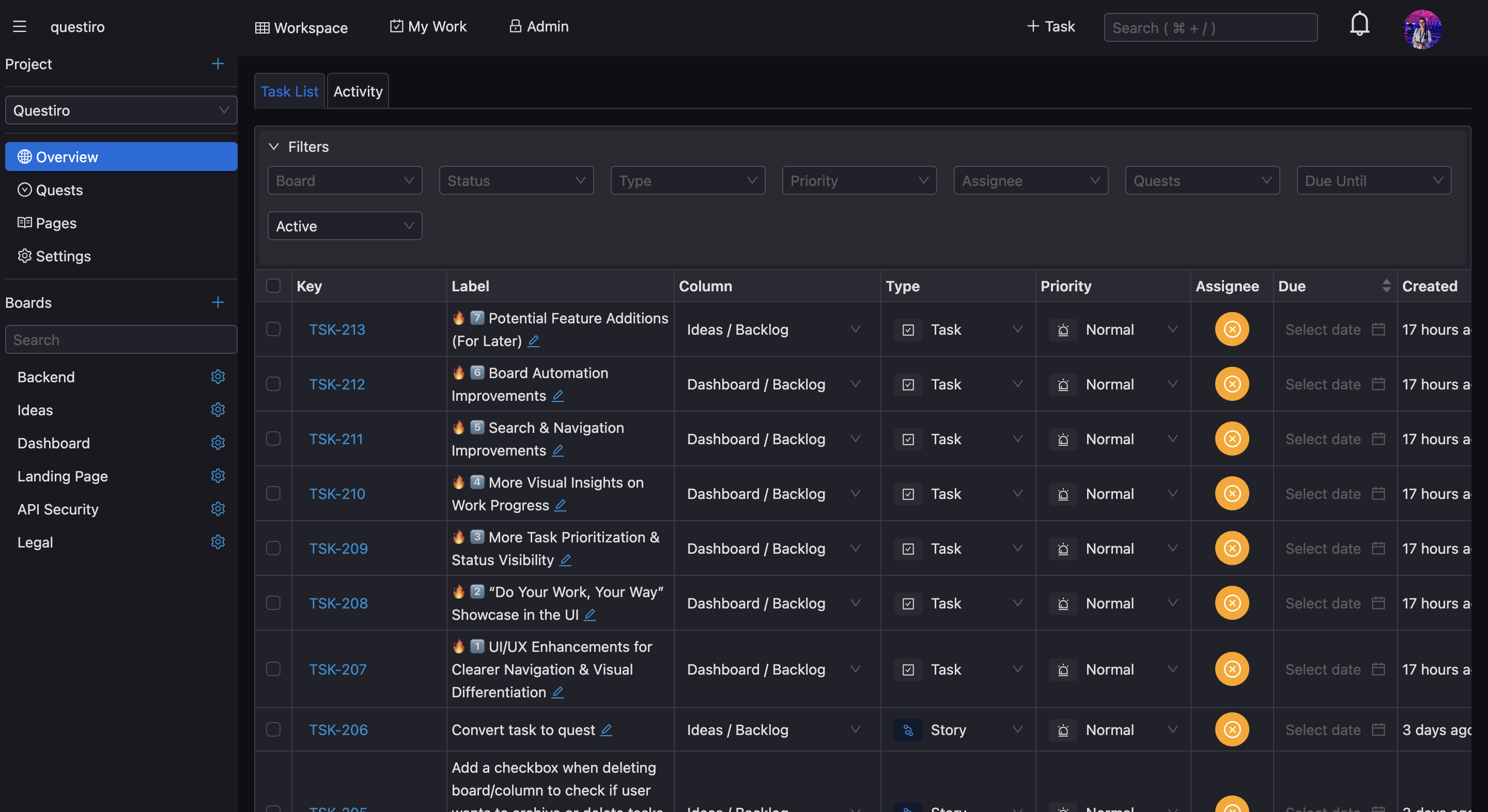This screenshot has width=1488, height=812.
Task: Open project Settings in sidebar
Action: pos(121,255)
